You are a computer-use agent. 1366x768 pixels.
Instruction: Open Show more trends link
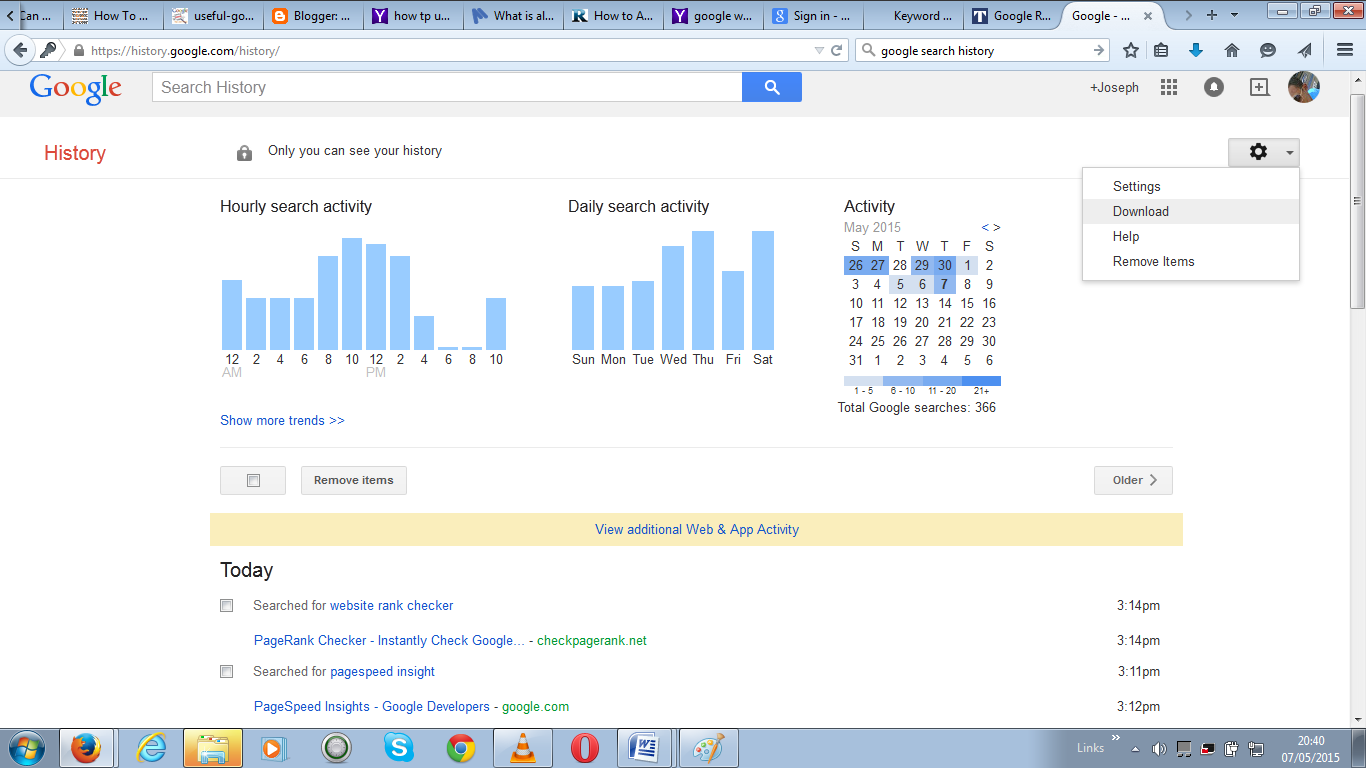(x=282, y=420)
